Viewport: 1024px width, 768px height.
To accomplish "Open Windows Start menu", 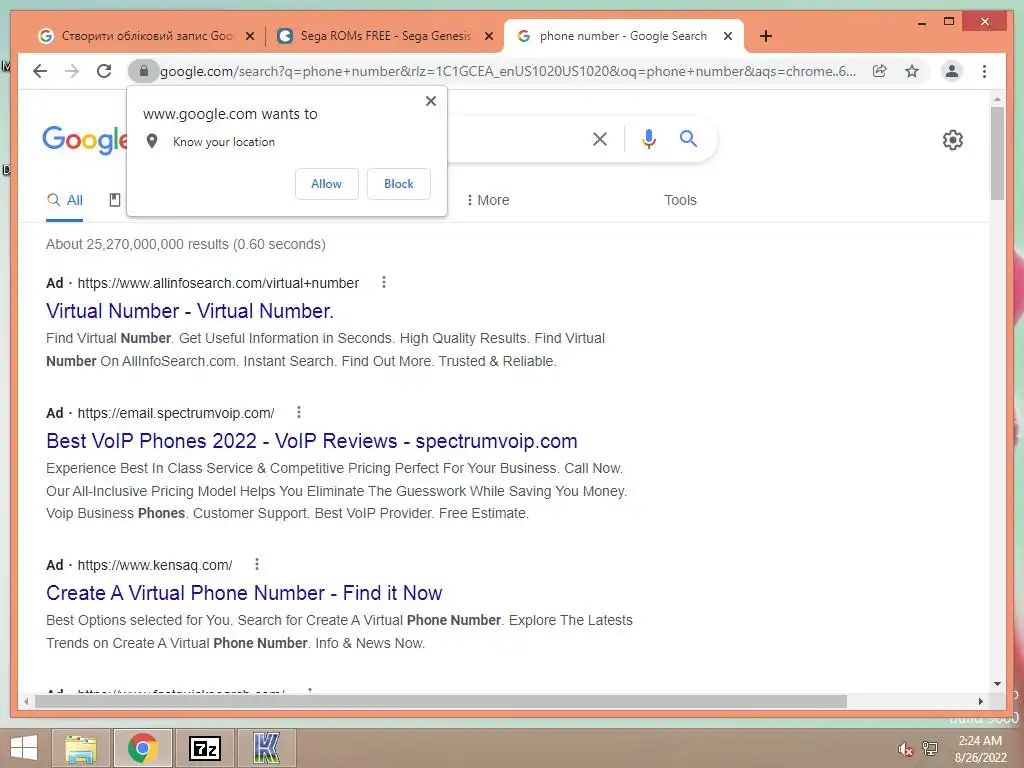I will [x=24, y=748].
